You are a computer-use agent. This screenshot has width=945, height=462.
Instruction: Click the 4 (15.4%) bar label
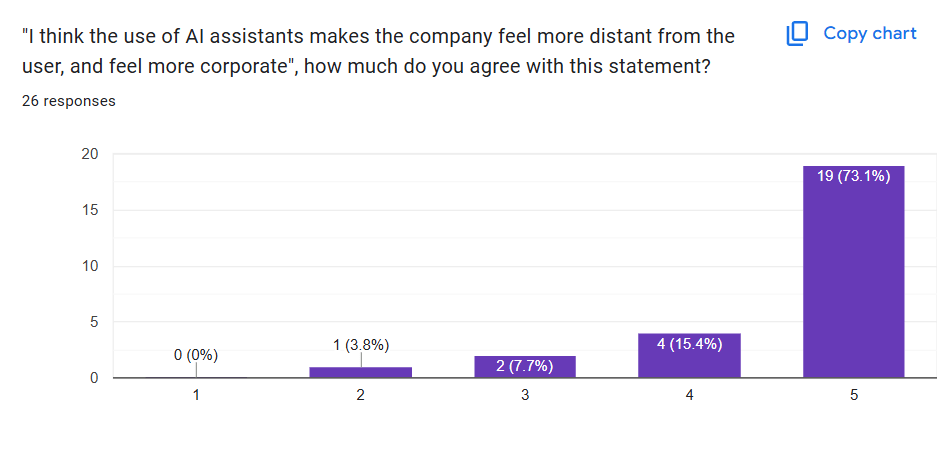[x=689, y=344]
